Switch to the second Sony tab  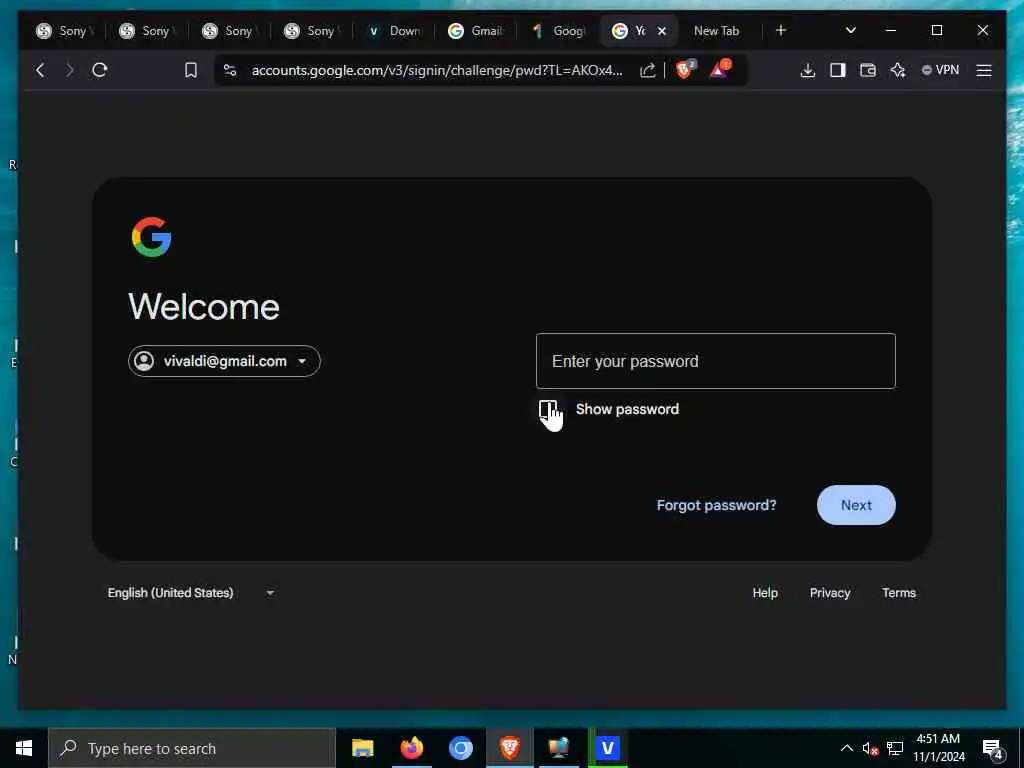(x=148, y=31)
